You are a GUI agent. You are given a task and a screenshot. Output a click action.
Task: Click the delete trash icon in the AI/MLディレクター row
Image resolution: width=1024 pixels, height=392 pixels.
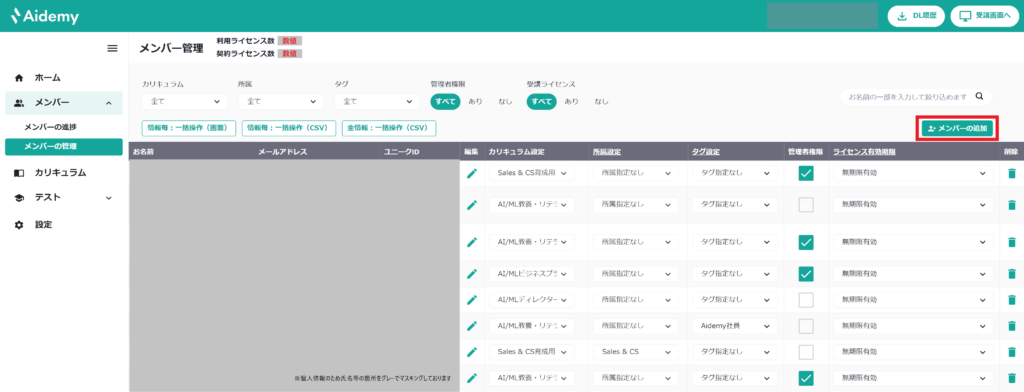click(1012, 300)
